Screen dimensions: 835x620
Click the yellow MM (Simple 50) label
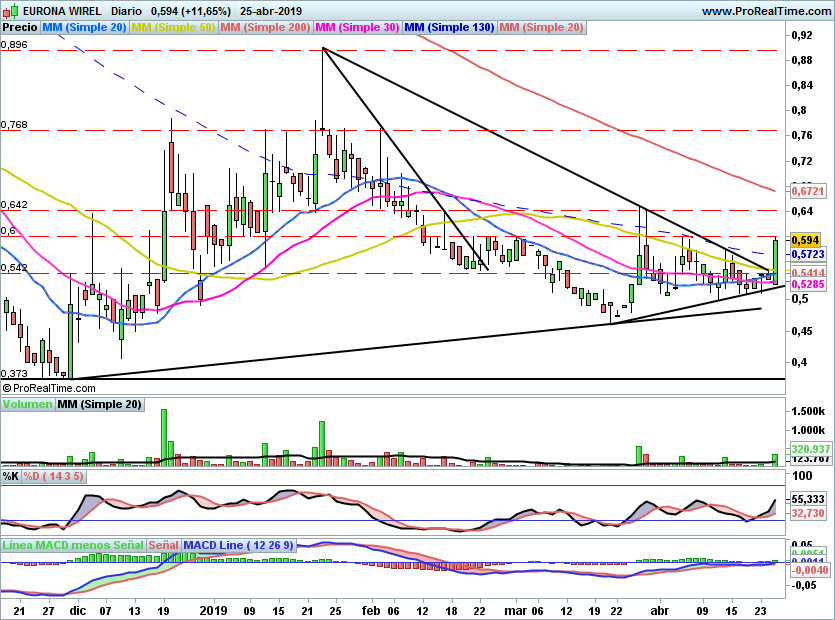pyautogui.click(x=173, y=27)
